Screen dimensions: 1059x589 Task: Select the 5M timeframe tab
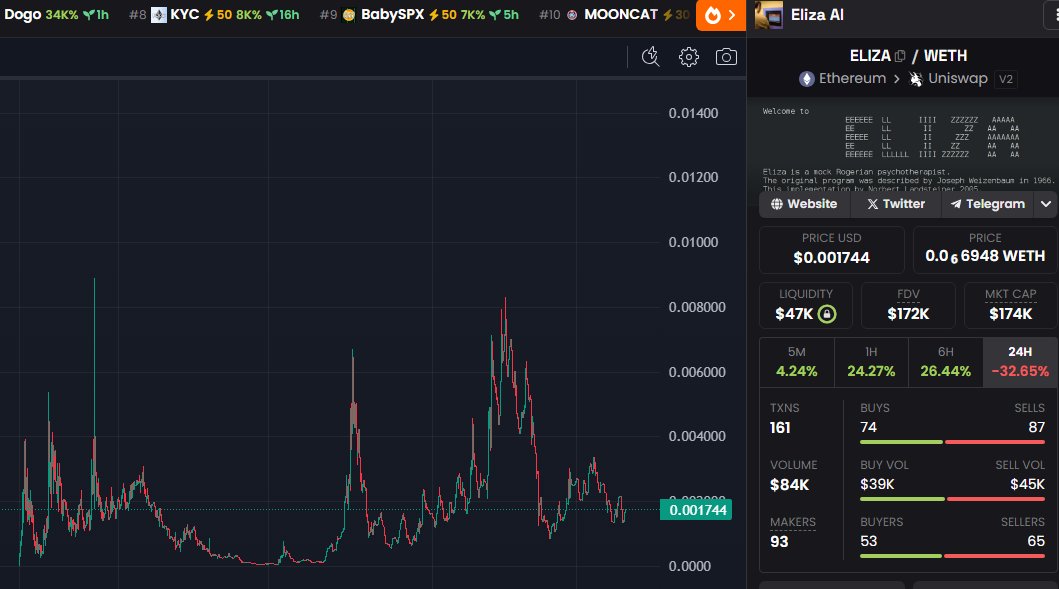(x=797, y=362)
